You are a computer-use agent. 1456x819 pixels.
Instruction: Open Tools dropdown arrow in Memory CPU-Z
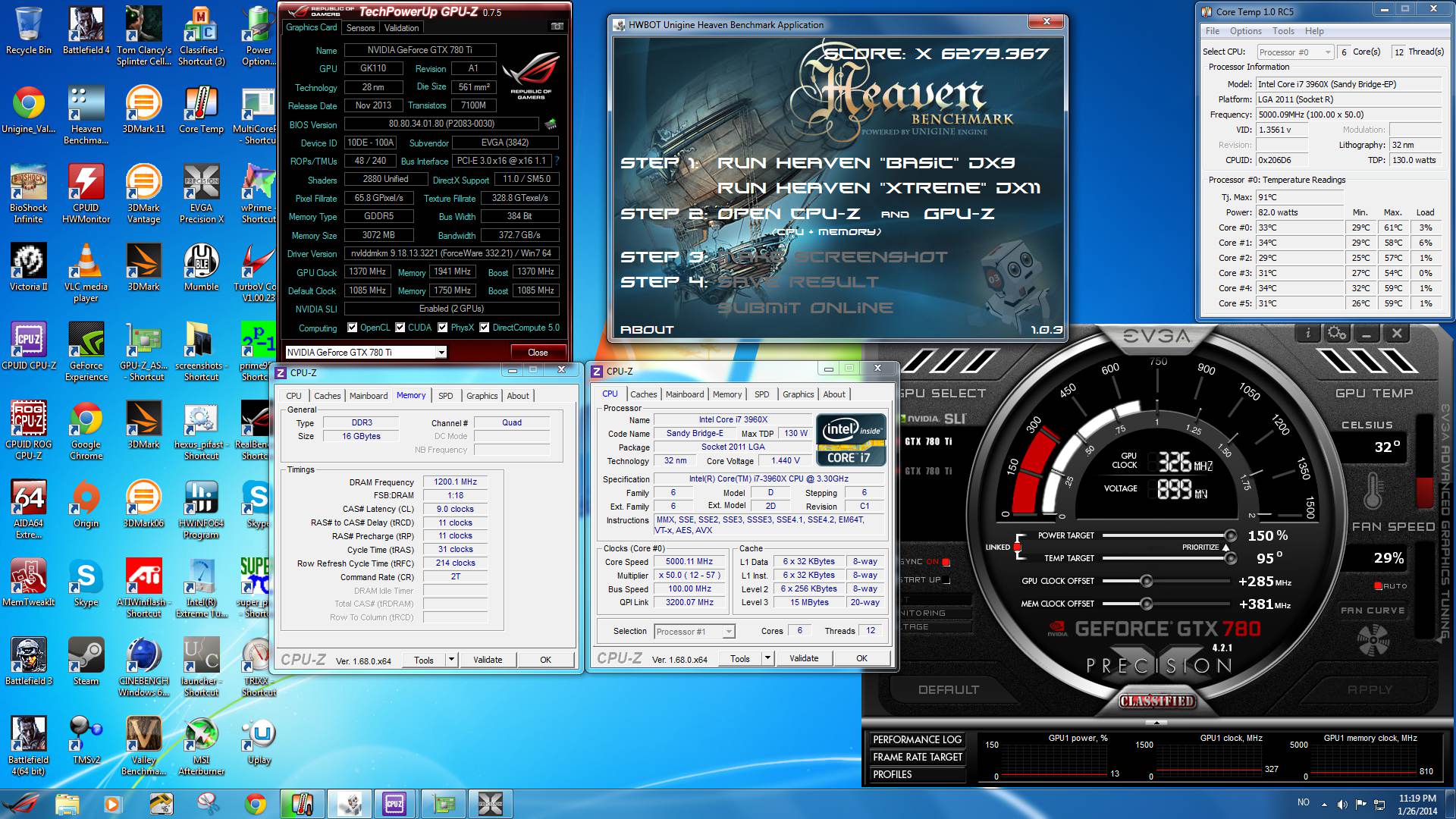click(451, 660)
